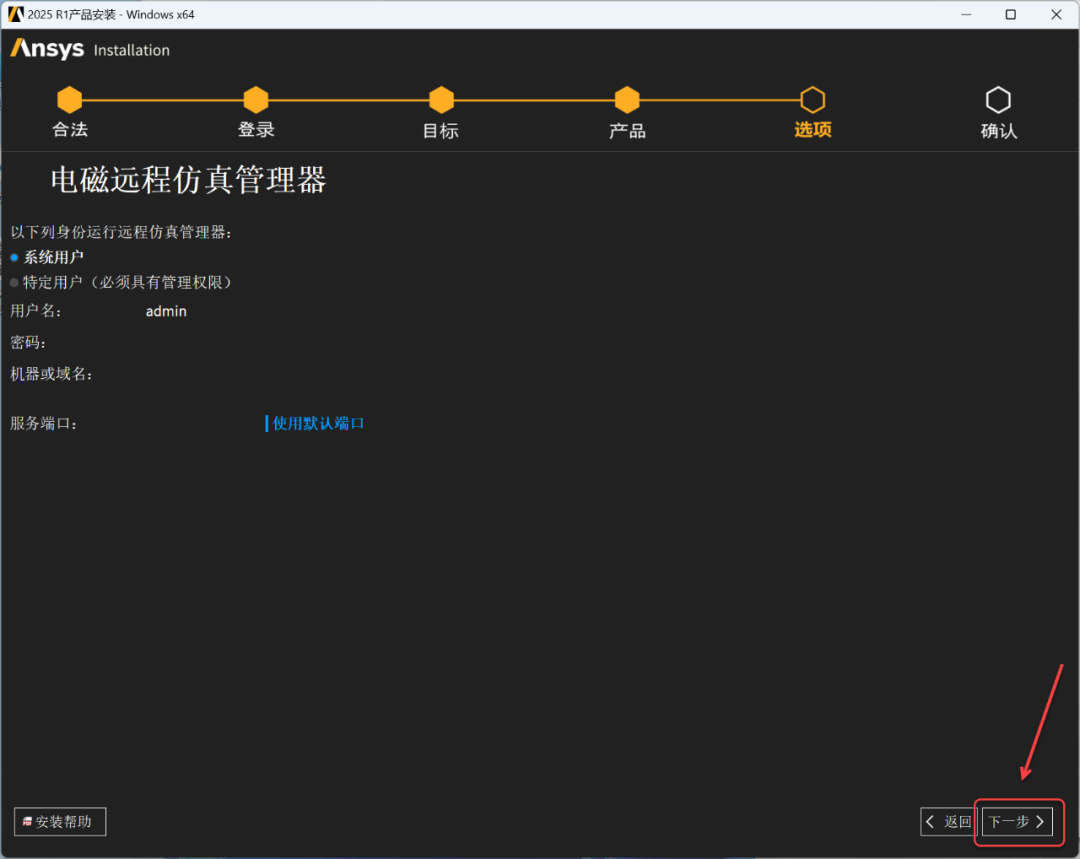Screen dimensions: 1080x859
Task: Click the 产品 step hexagon icon
Action: pos(627,99)
